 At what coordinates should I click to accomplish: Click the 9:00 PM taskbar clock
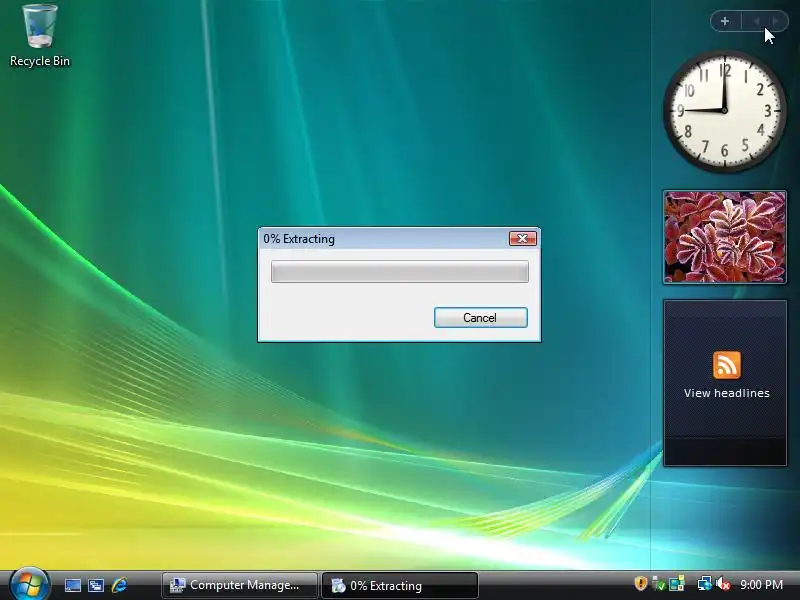(x=761, y=585)
